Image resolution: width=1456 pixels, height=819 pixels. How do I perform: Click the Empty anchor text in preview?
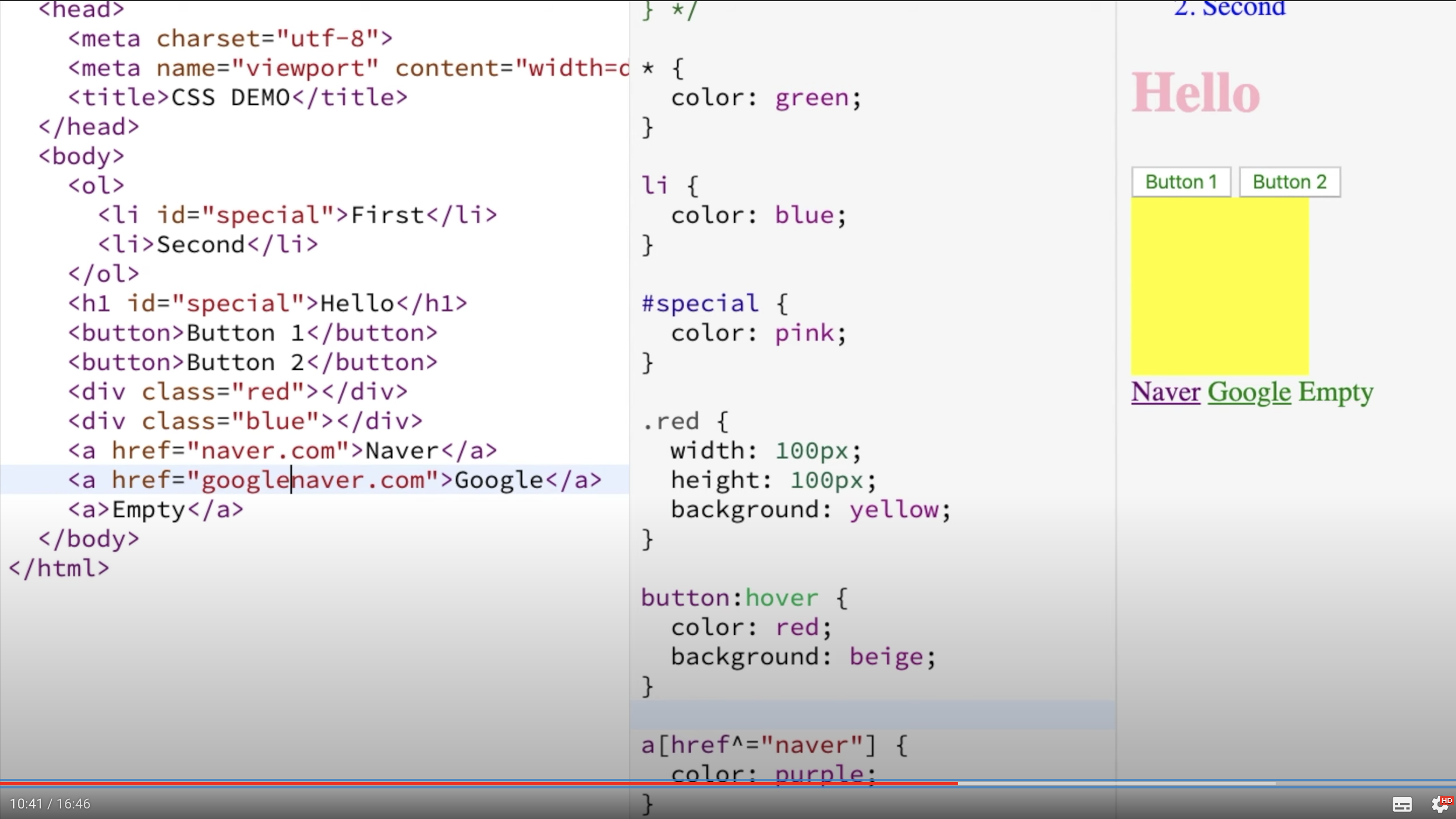(1336, 392)
